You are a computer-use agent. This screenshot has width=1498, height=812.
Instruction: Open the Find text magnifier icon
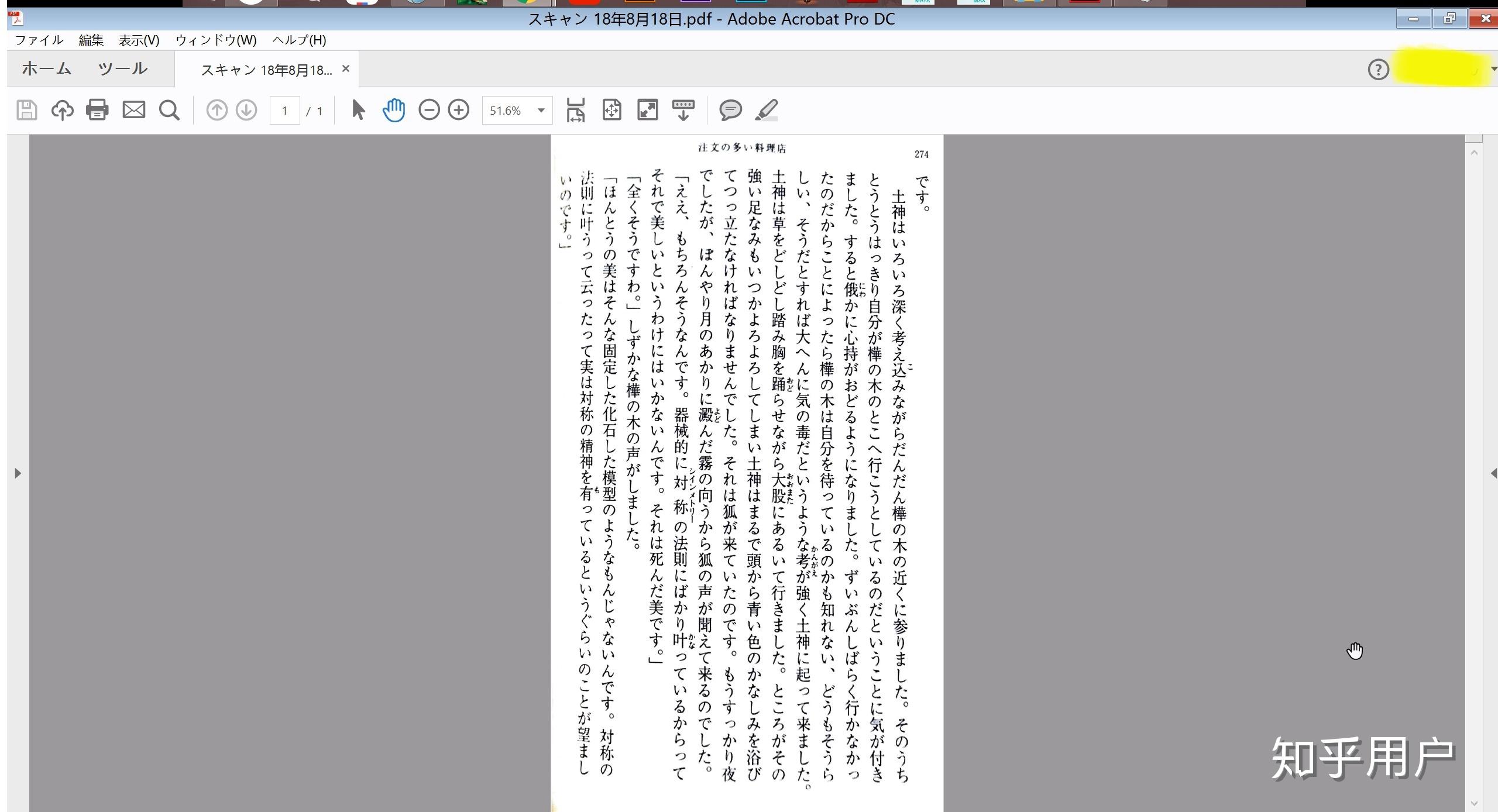pos(169,110)
